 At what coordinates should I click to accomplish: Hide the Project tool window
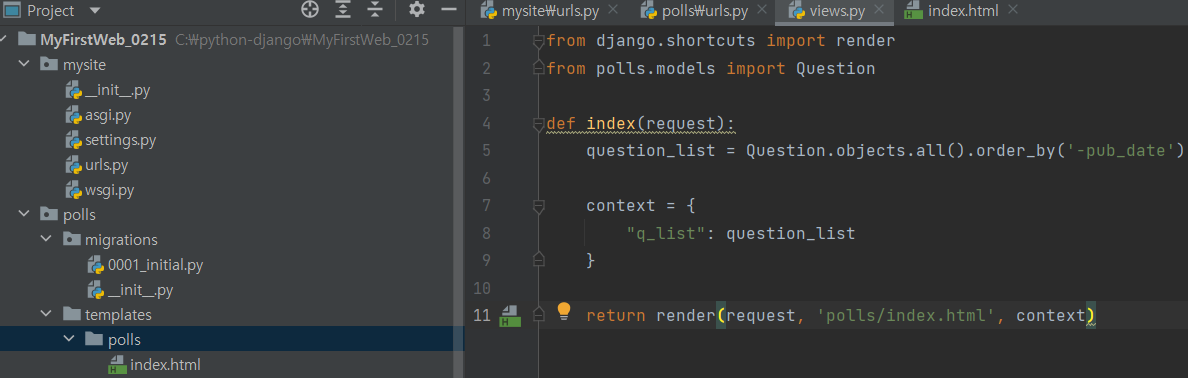[x=449, y=10]
